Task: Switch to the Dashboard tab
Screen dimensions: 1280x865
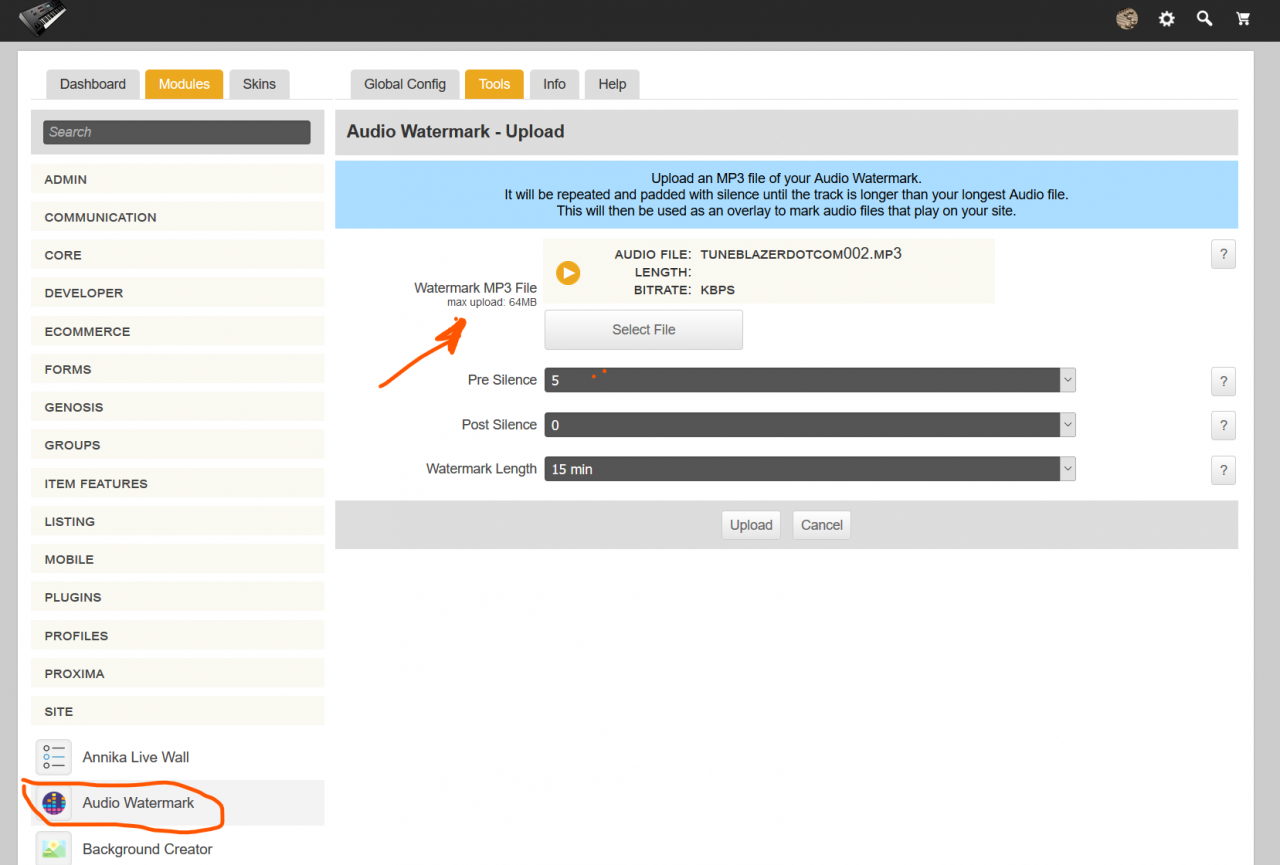Action: [92, 84]
